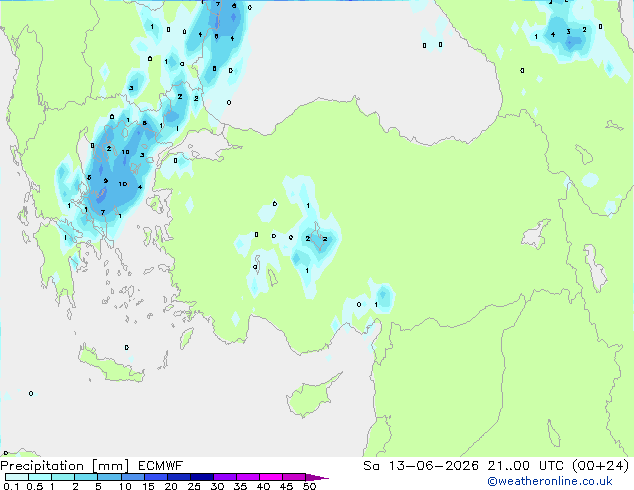Click the 'Precipitation' title text
The image size is (634, 490).
point(42,466)
